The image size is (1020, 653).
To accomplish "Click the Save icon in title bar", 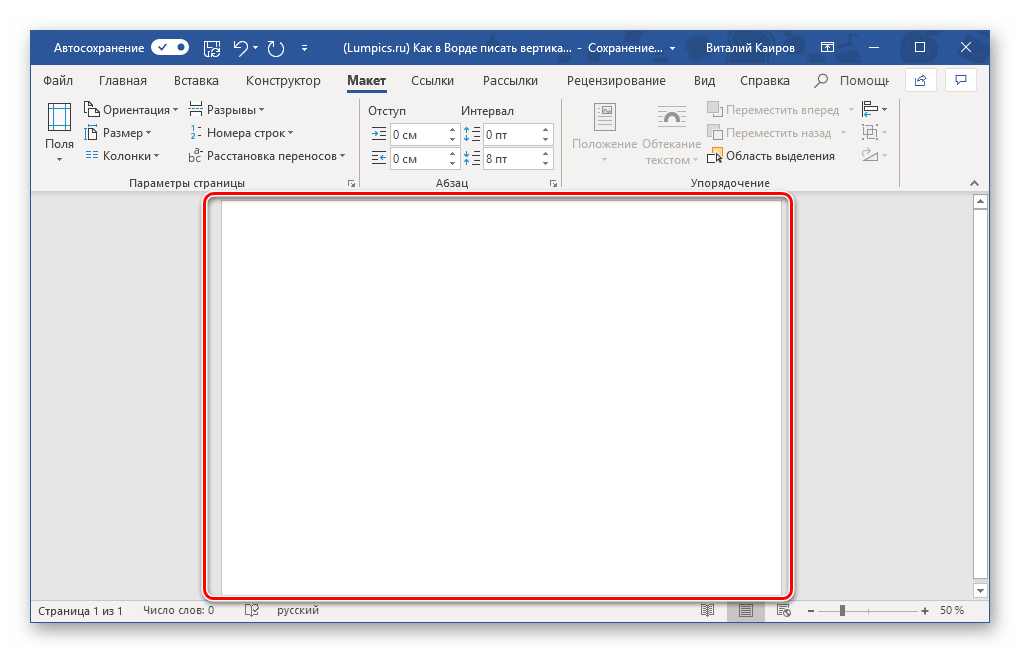I will click(x=212, y=47).
